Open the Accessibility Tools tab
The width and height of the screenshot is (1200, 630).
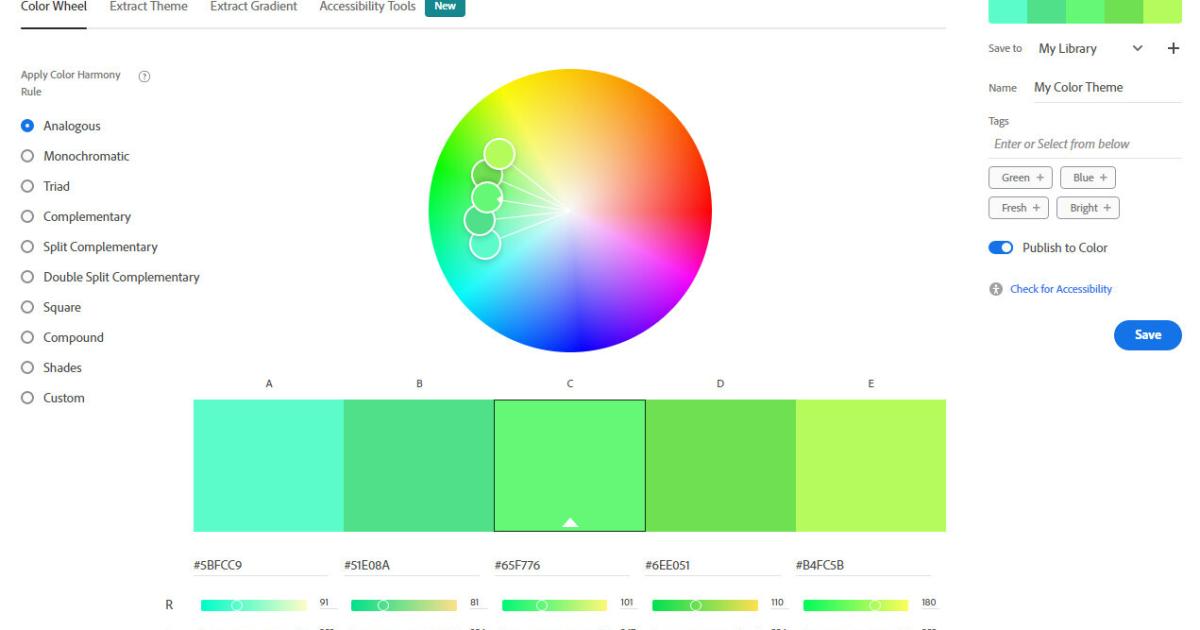pos(367,7)
